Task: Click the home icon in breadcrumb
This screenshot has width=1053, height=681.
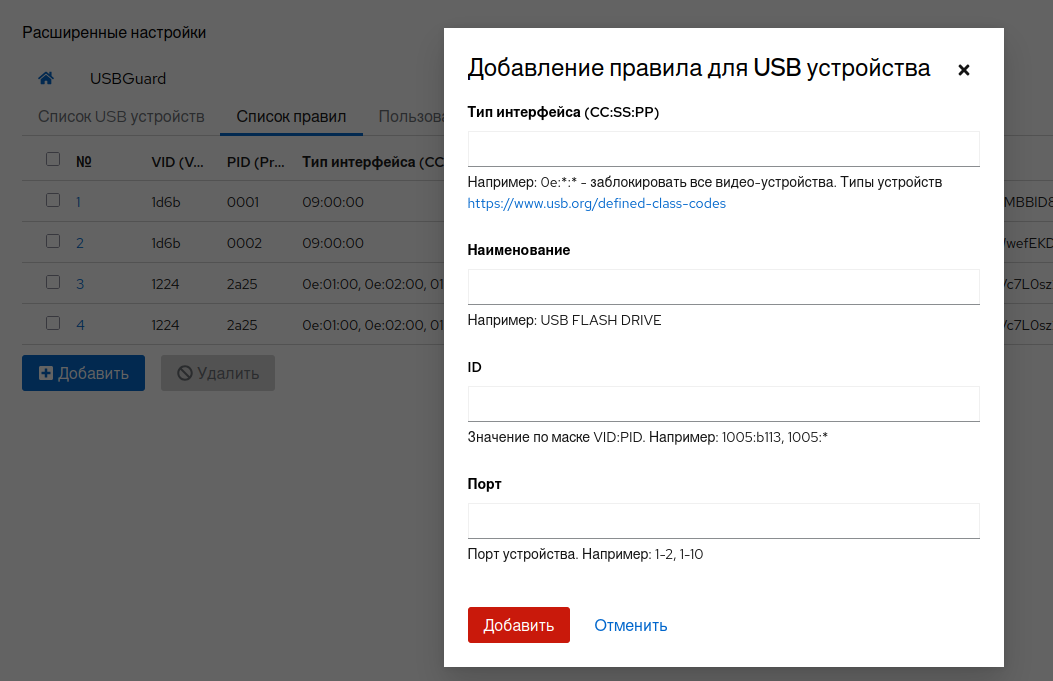Action: pyautogui.click(x=46, y=78)
